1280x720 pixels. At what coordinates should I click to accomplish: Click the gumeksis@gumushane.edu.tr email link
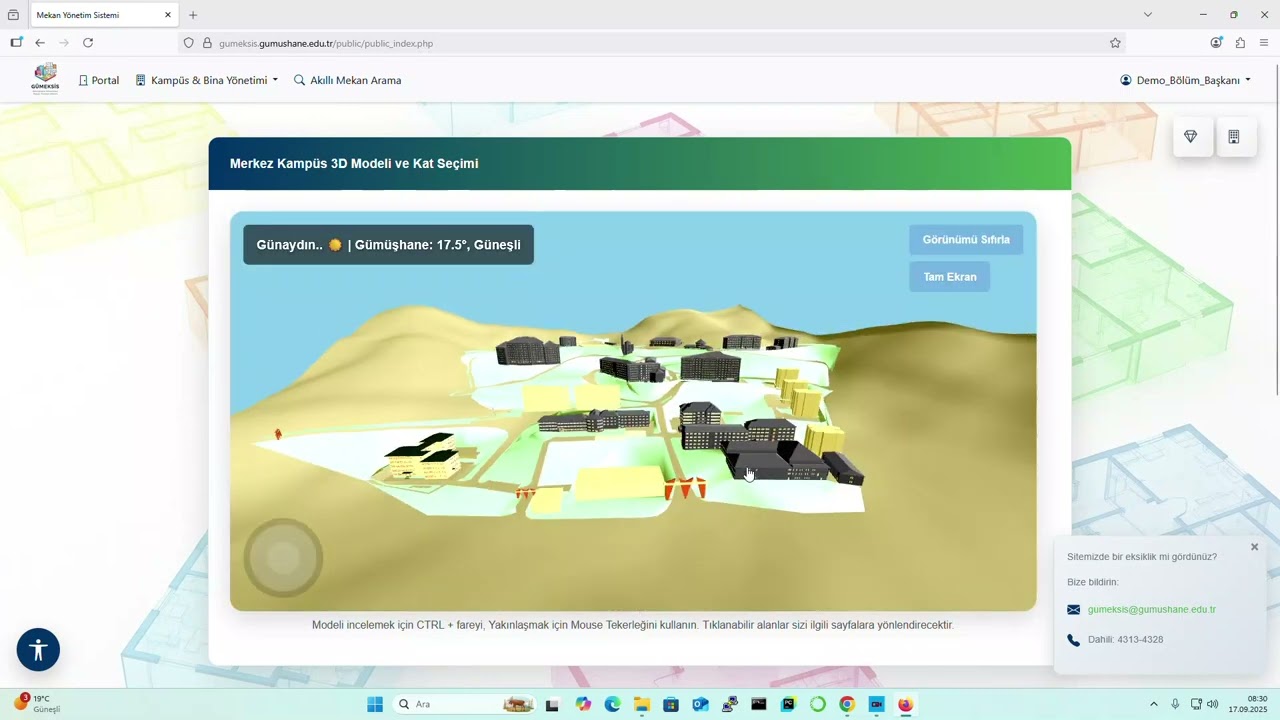(x=1152, y=609)
